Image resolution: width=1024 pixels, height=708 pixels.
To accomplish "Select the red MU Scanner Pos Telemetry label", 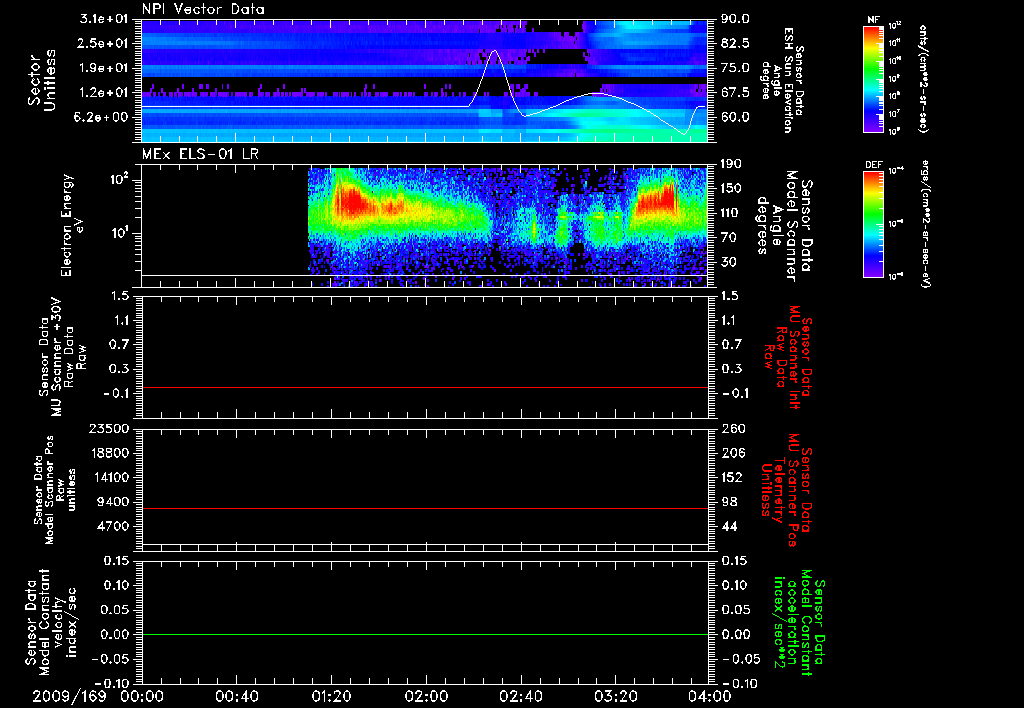I will [788, 490].
